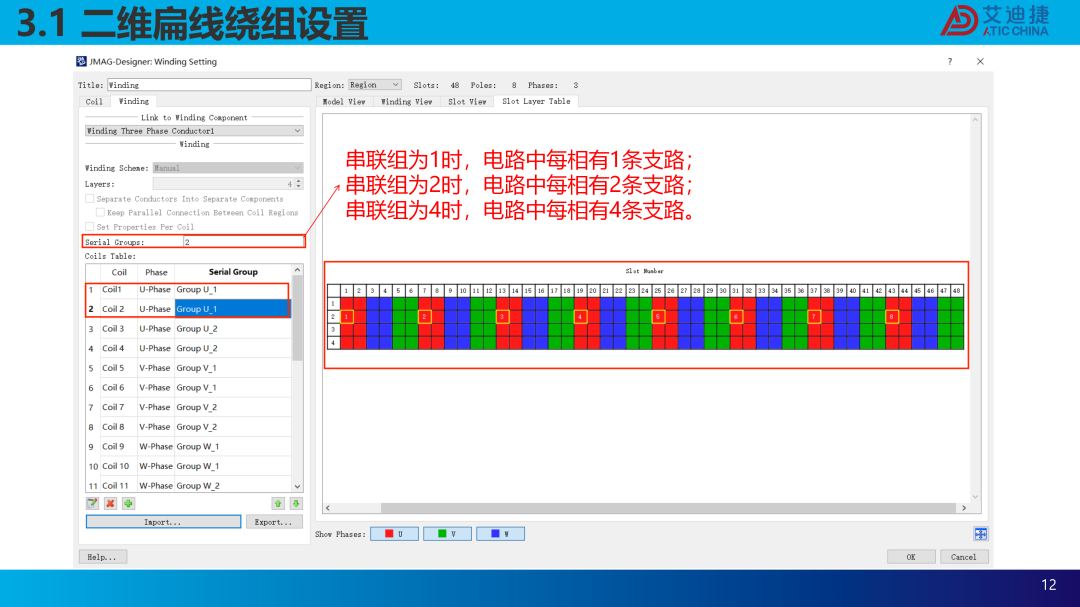
Task: Close the Winding Setting dialog
Action: pos(980,61)
